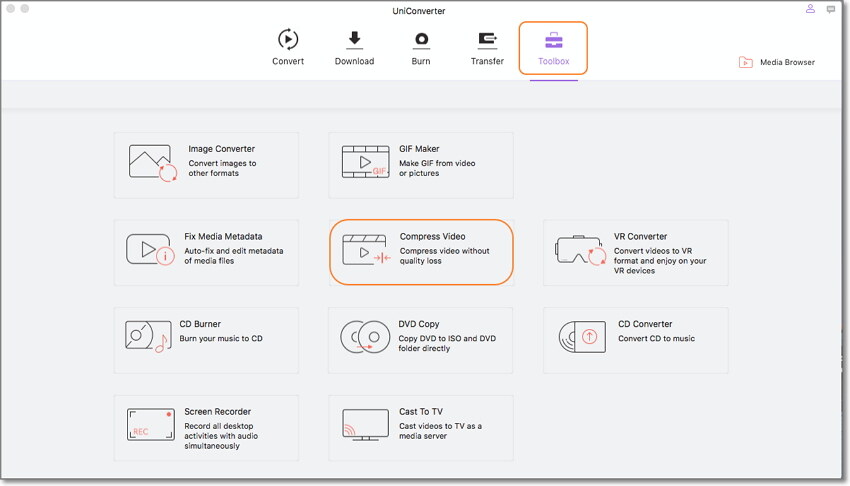Click the Screen Recorder REC icon
The image size is (850, 486).
[x=151, y=424]
